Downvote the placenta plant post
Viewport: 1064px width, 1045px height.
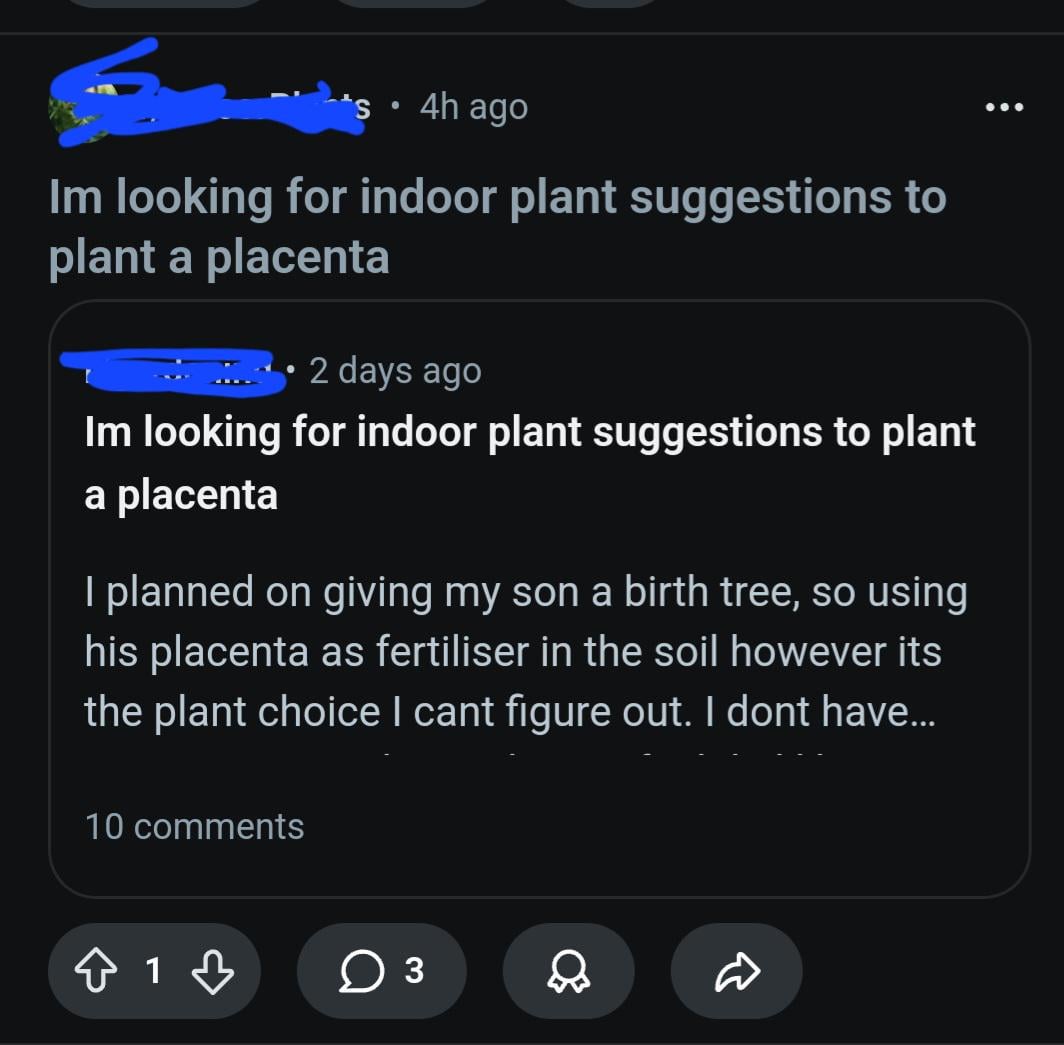coord(212,971)
